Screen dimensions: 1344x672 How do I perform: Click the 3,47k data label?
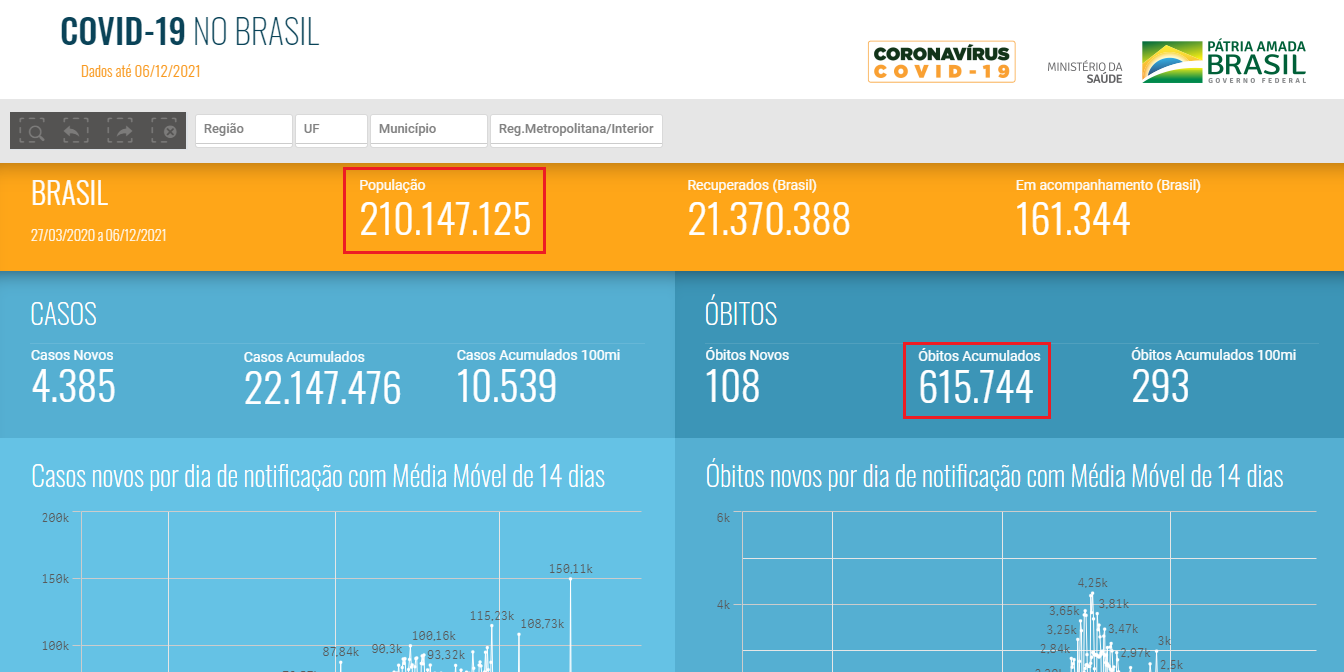(1123, 629)
